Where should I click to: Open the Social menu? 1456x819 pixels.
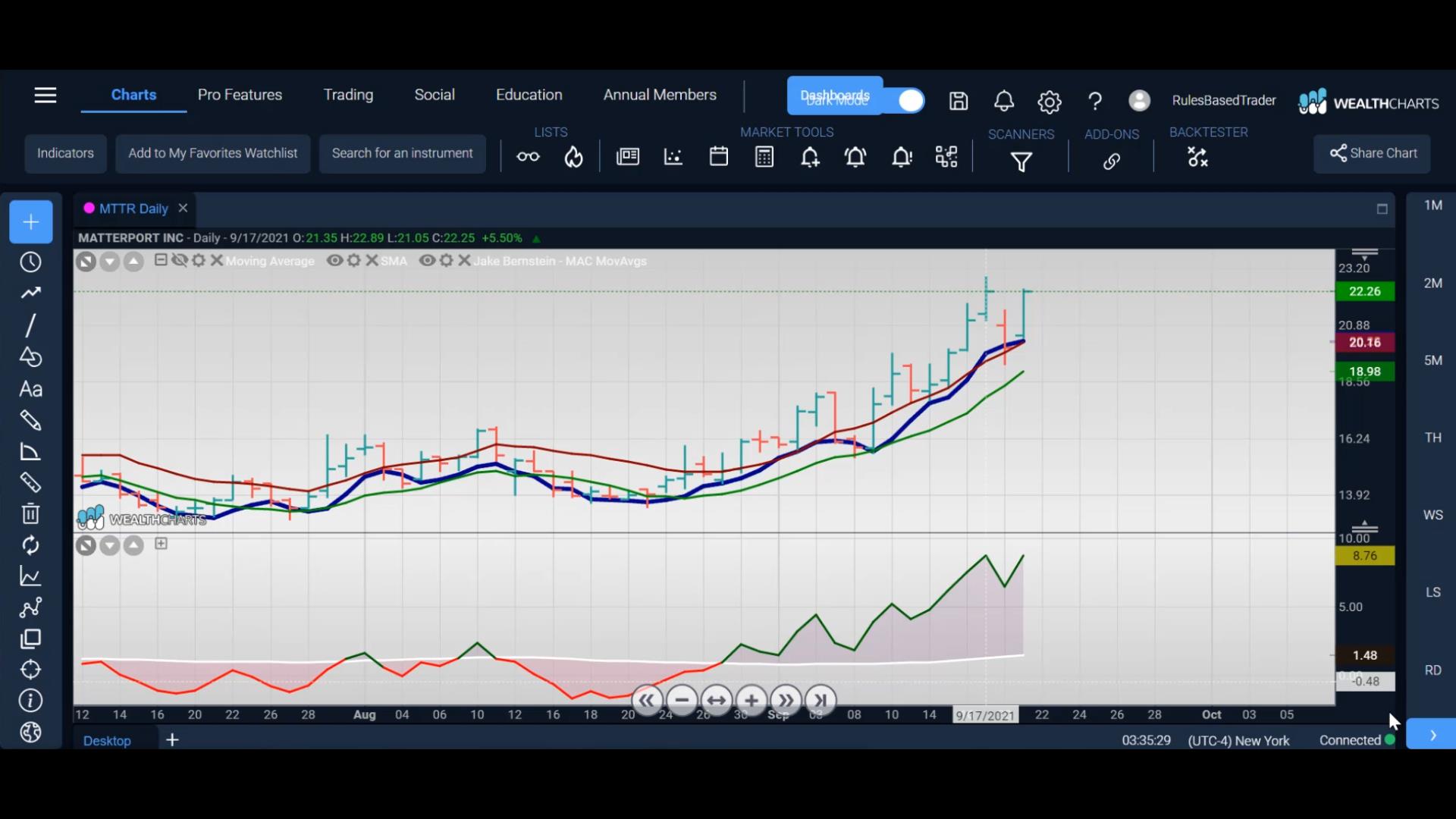coord(435,95)
